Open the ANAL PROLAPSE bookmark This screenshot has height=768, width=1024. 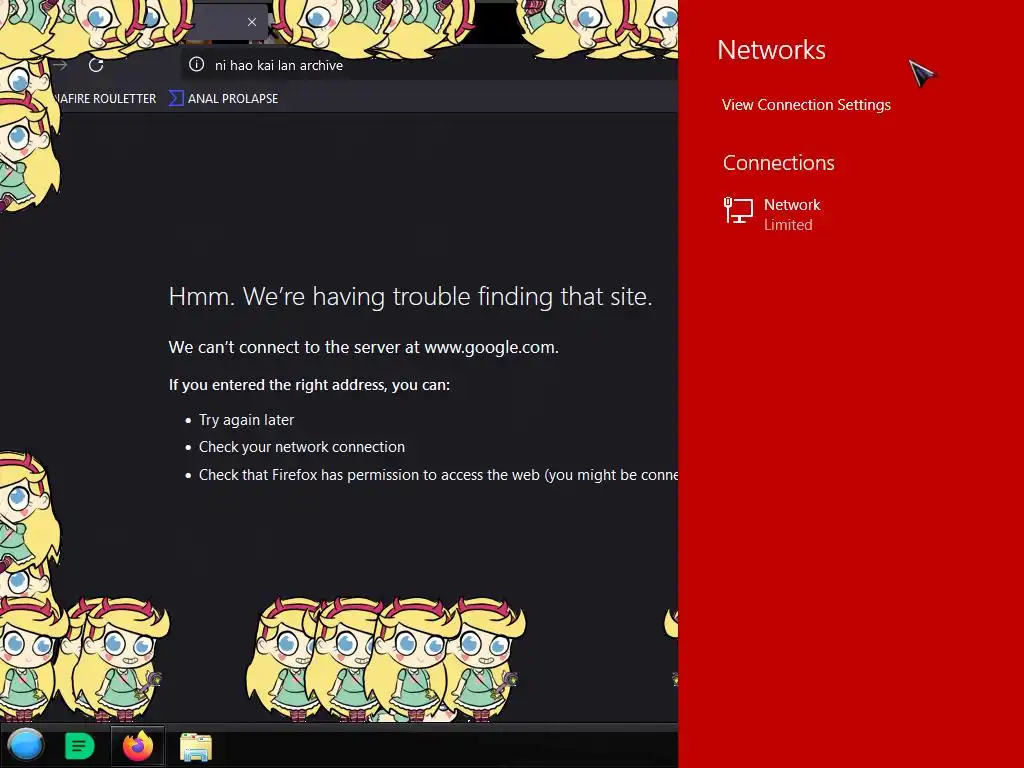224,99
